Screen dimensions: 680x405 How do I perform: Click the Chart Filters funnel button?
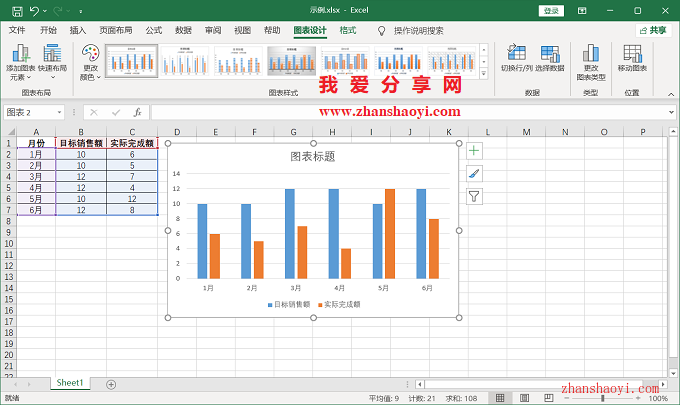pos(474,197)
